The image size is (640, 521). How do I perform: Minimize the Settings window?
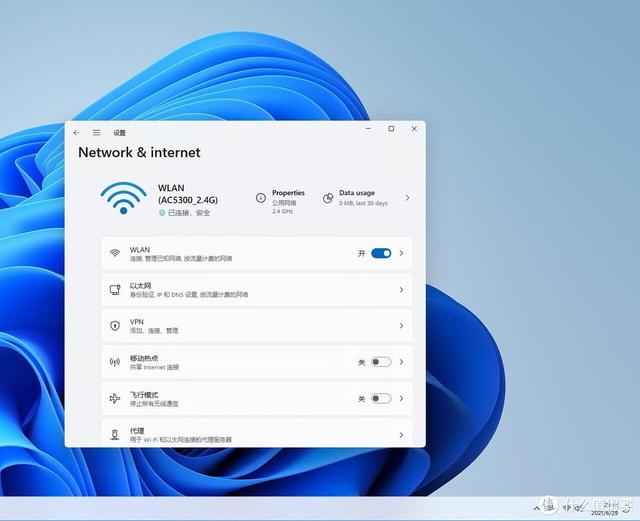[x=369, y=129]
